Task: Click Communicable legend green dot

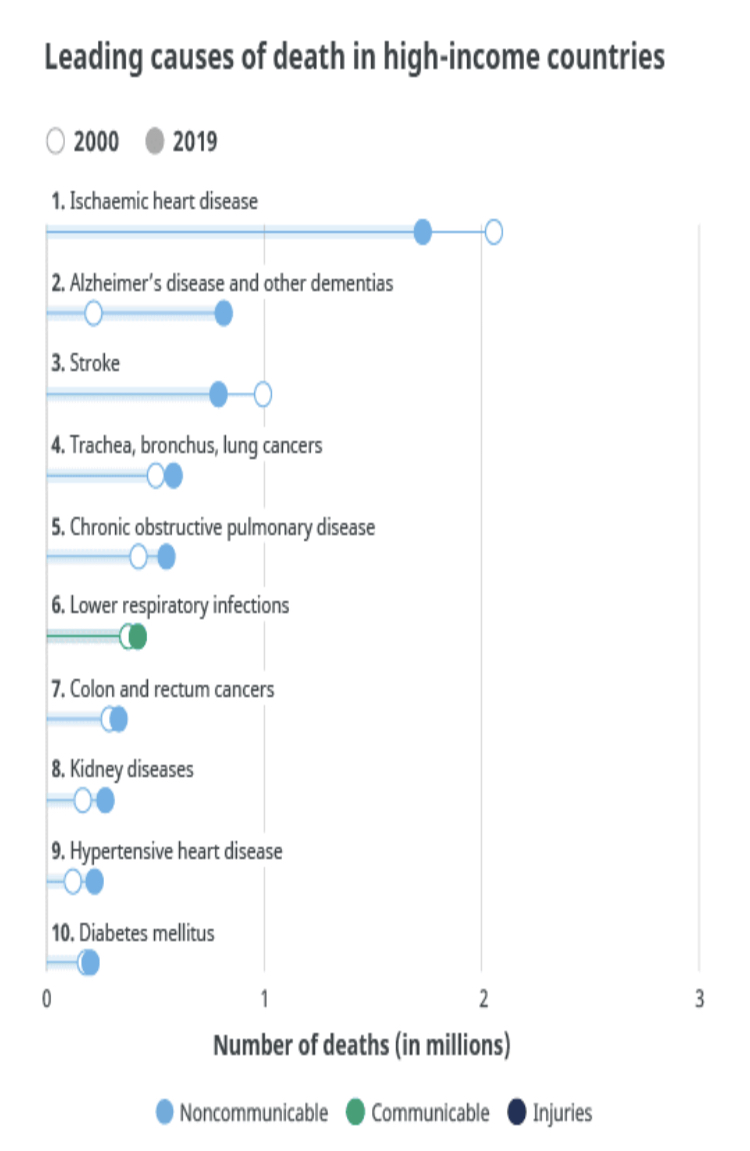Action: click(356, 1112)
